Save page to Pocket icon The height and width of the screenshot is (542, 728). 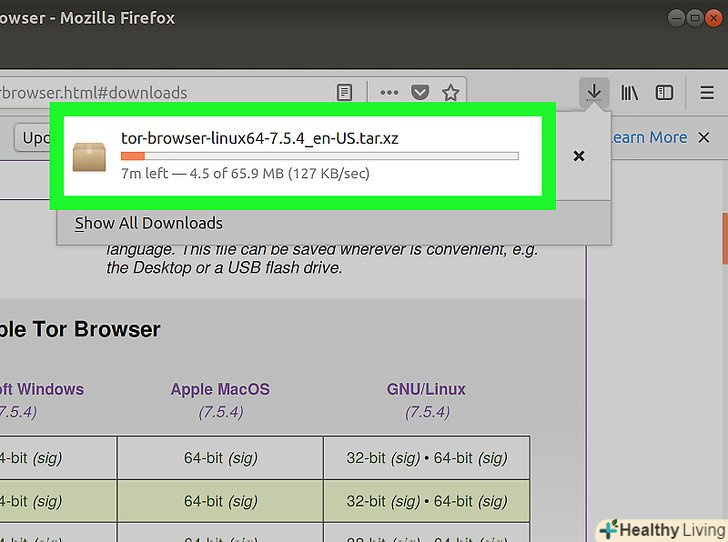(420, 92)
